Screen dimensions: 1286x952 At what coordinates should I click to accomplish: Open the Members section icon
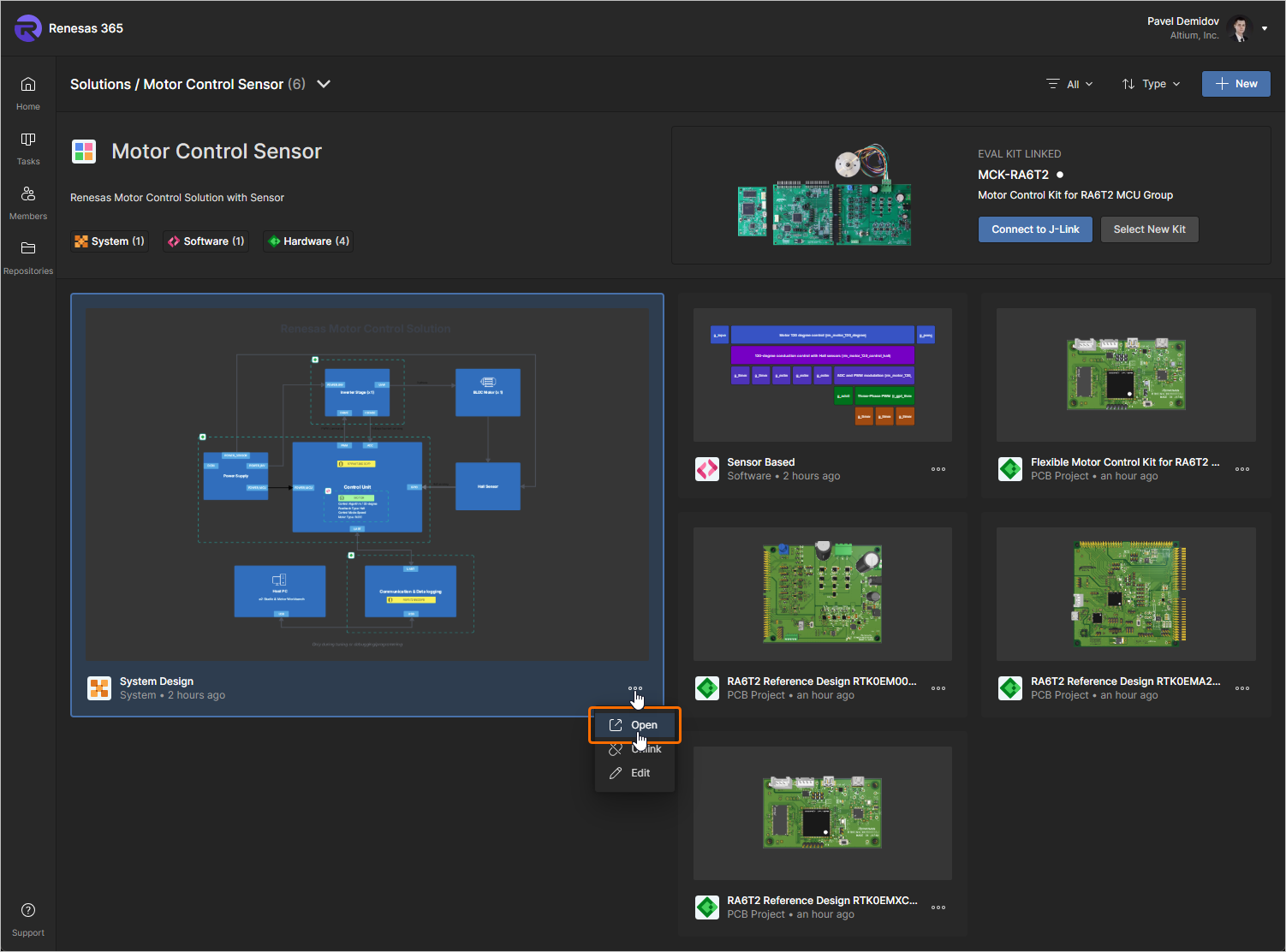[28, 194]
